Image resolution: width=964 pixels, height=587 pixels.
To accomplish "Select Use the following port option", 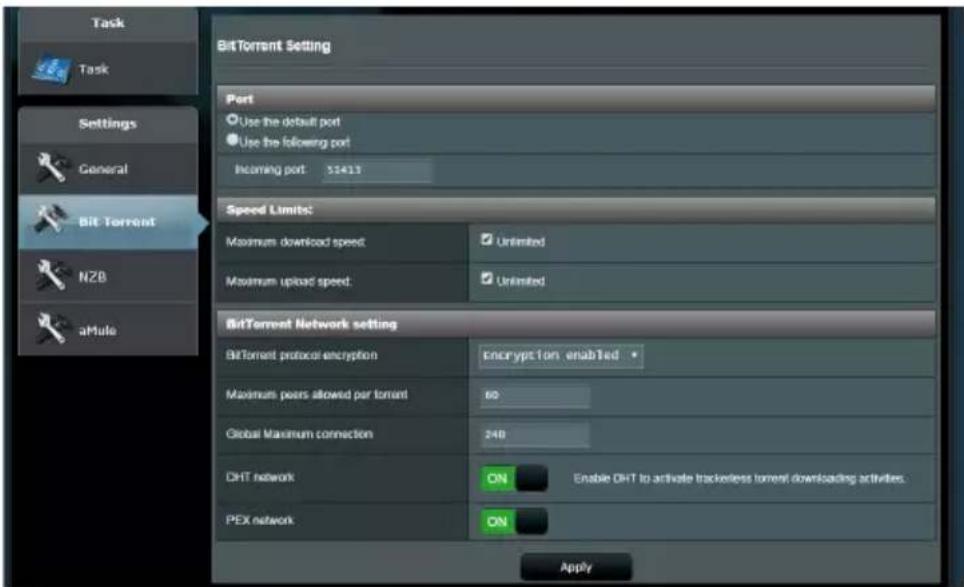I will (232, 140).
